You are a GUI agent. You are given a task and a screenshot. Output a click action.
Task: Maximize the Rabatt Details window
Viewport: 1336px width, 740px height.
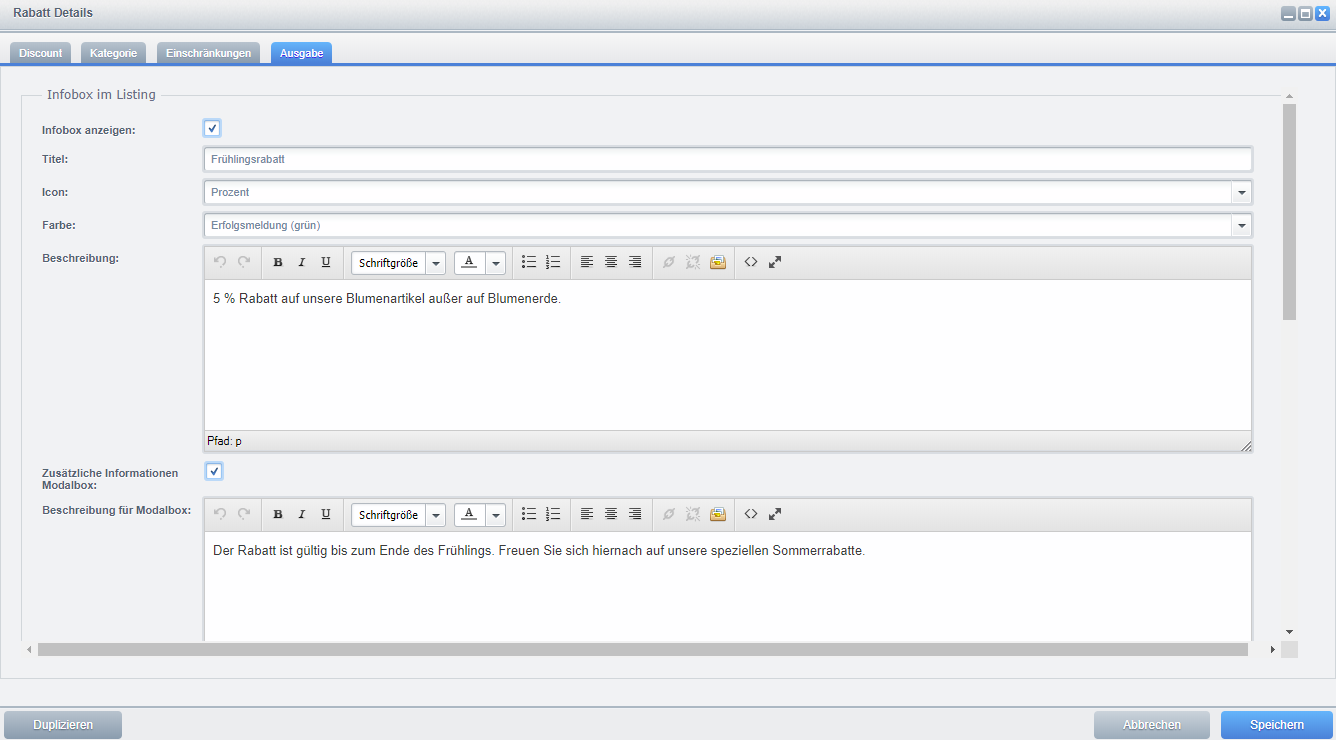tap(1305, 13)
